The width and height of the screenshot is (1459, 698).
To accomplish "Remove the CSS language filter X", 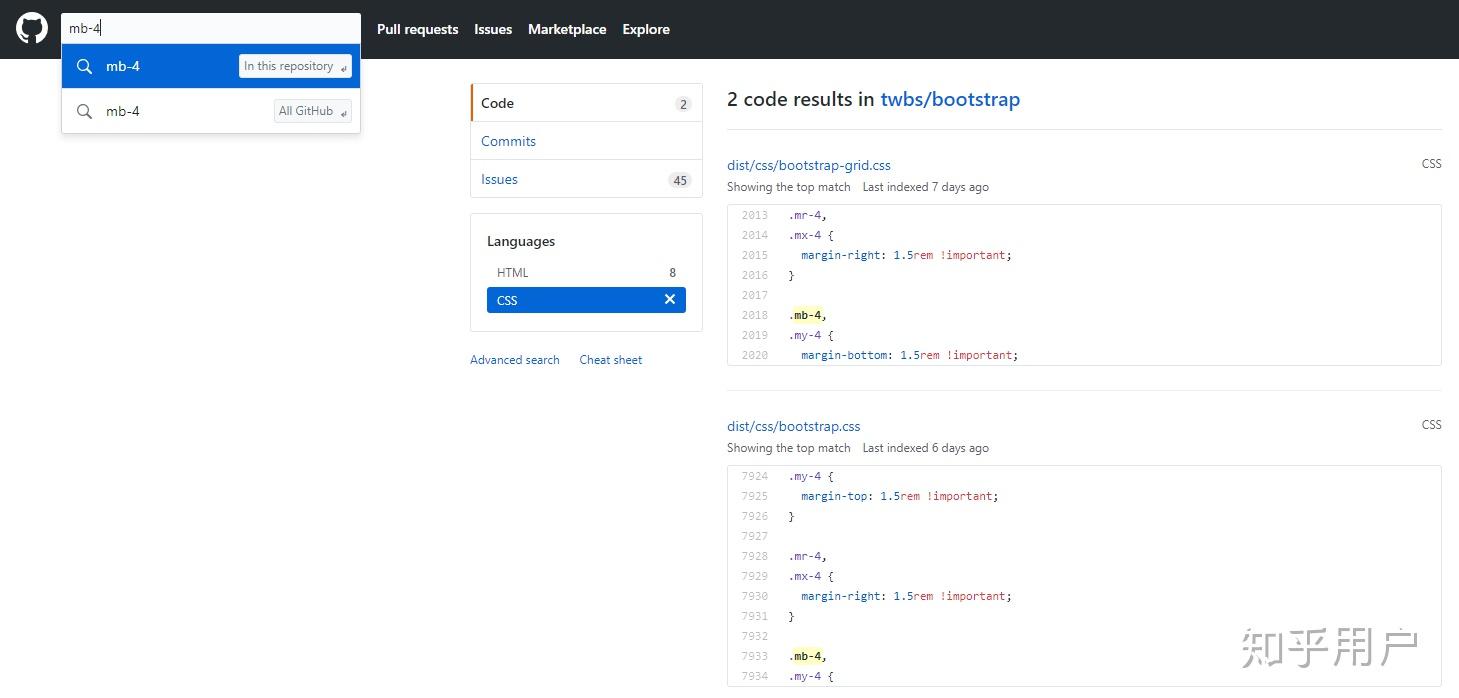I will (670, 300).
